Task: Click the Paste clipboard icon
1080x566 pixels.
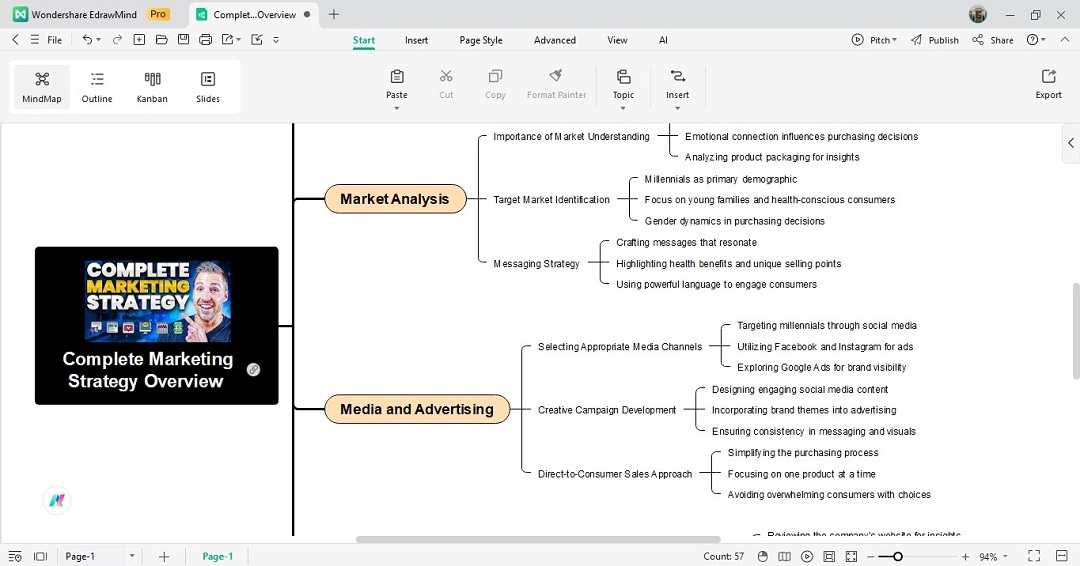Action: pyautogui.click(x=397, y=76)
